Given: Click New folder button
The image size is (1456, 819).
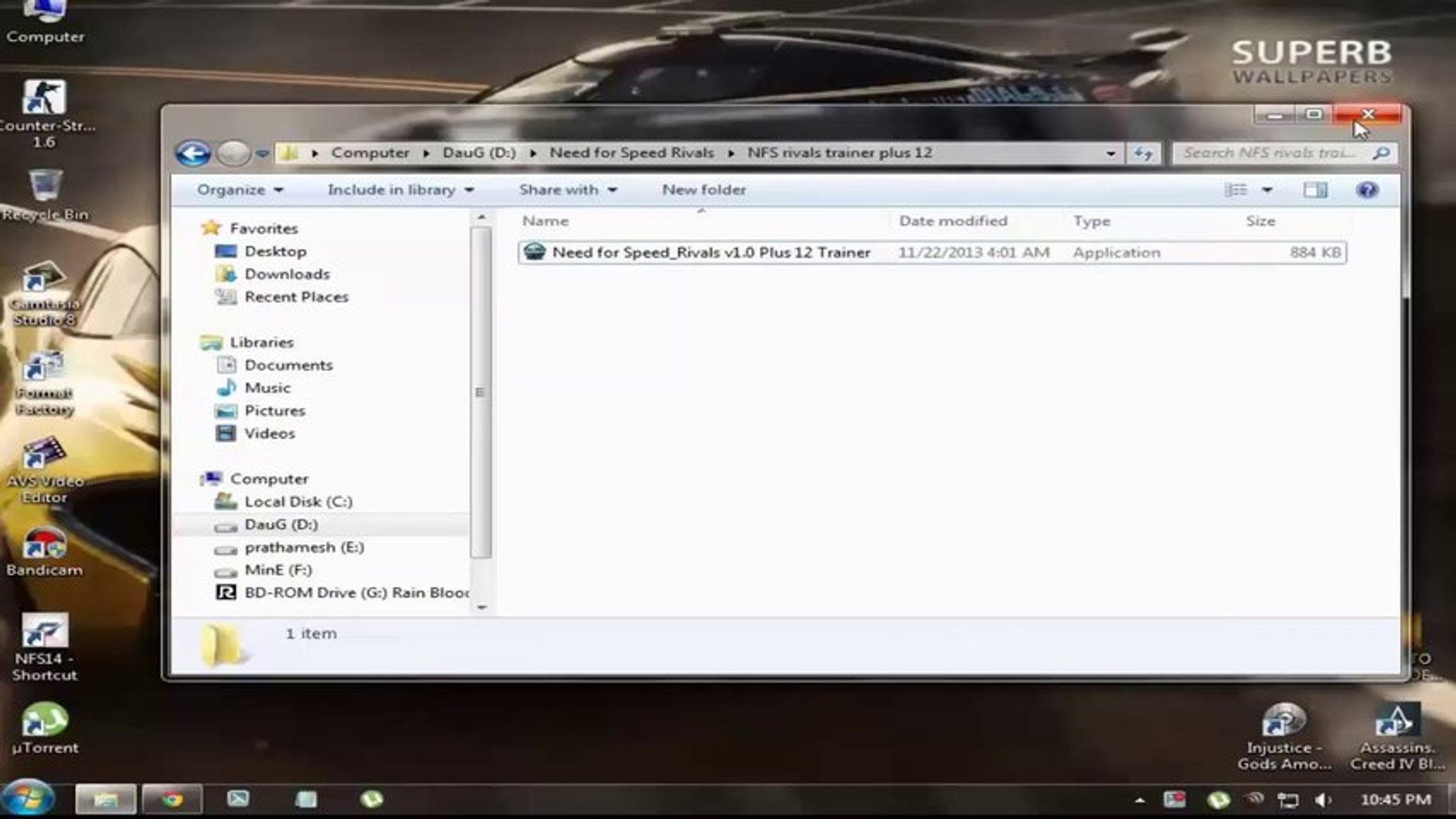Looking at the screenshot, I should point(704,190).
